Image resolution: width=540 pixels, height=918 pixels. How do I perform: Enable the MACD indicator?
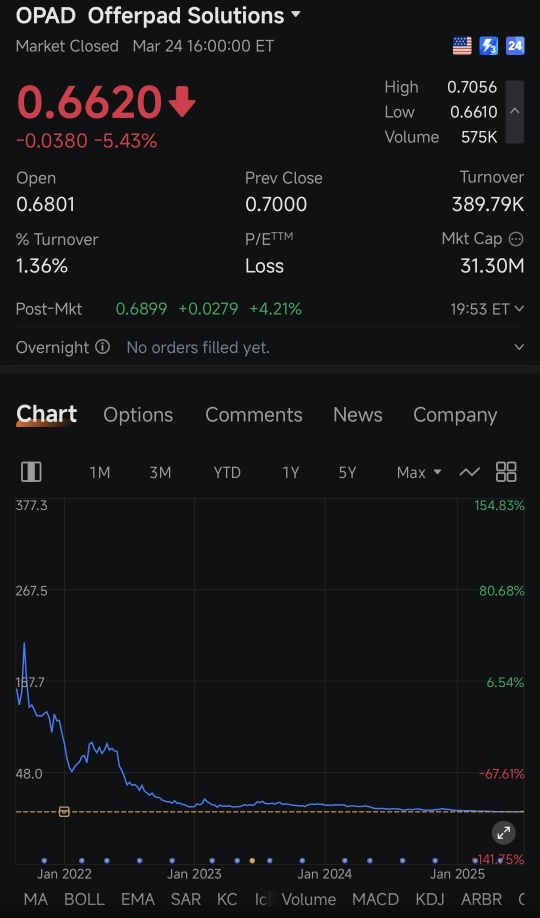tap(375, 899)
